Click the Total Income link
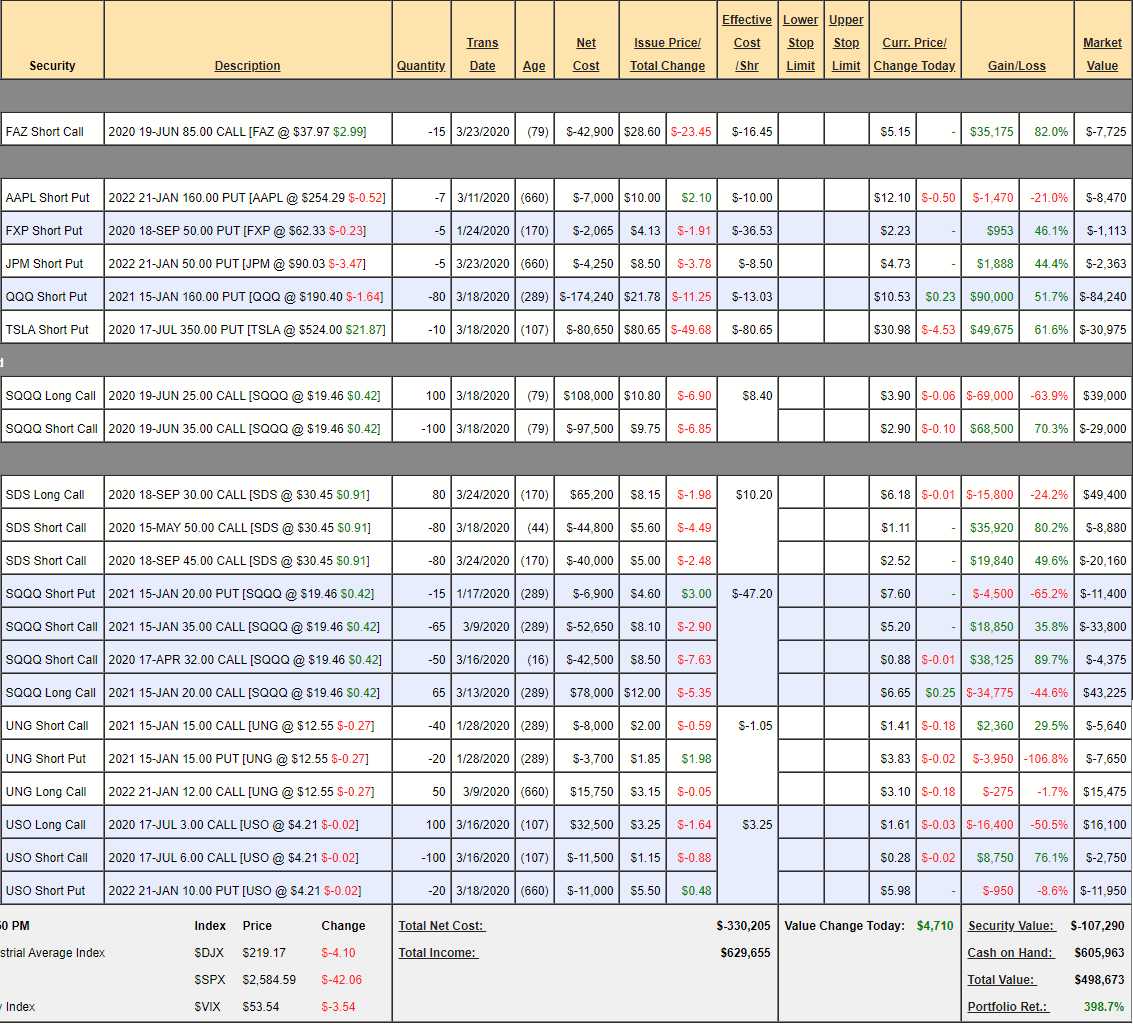1133x1027 pixels. 438,953
